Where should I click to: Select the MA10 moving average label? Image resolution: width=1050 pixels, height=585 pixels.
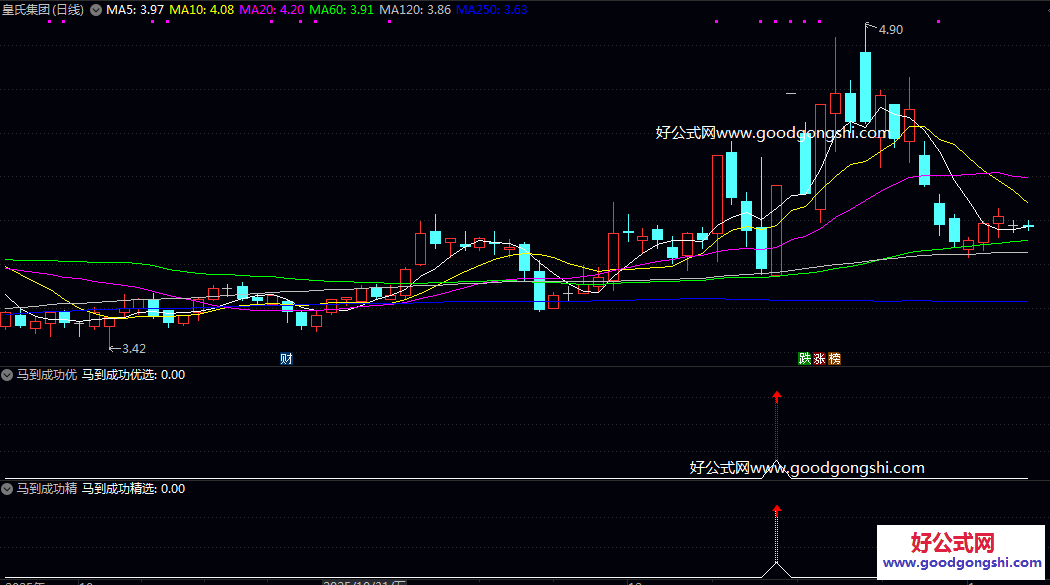[202, 10]
